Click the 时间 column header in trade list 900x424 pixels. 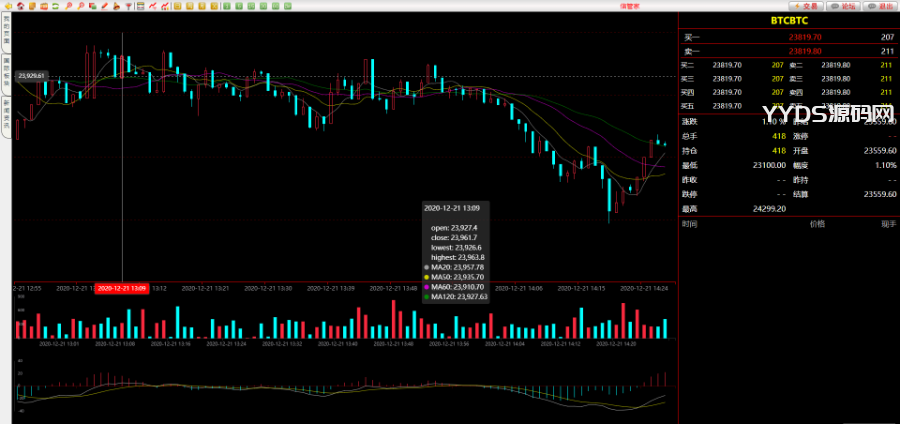[x=690, y=224]
